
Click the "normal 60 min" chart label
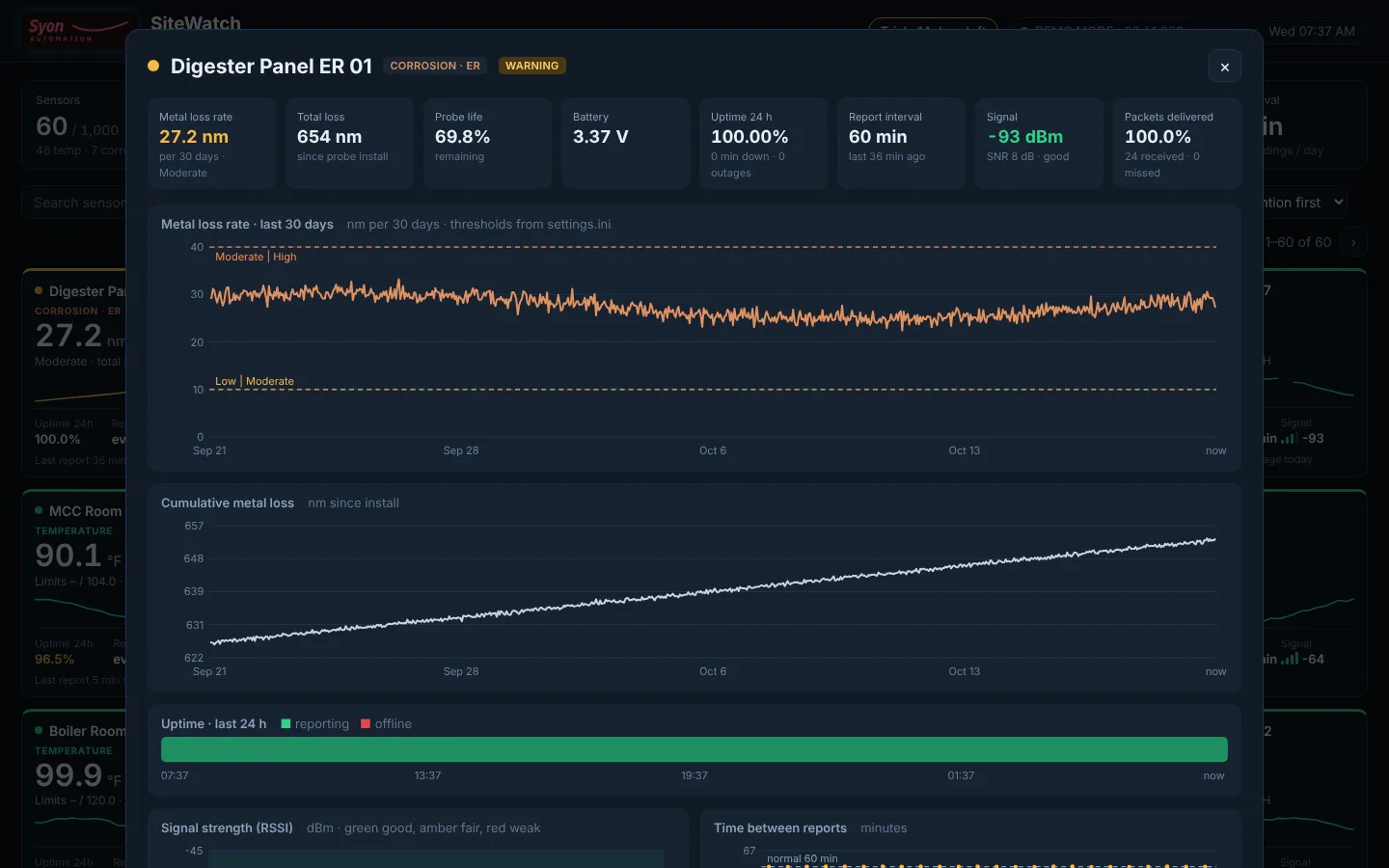[x=803, y=858]
